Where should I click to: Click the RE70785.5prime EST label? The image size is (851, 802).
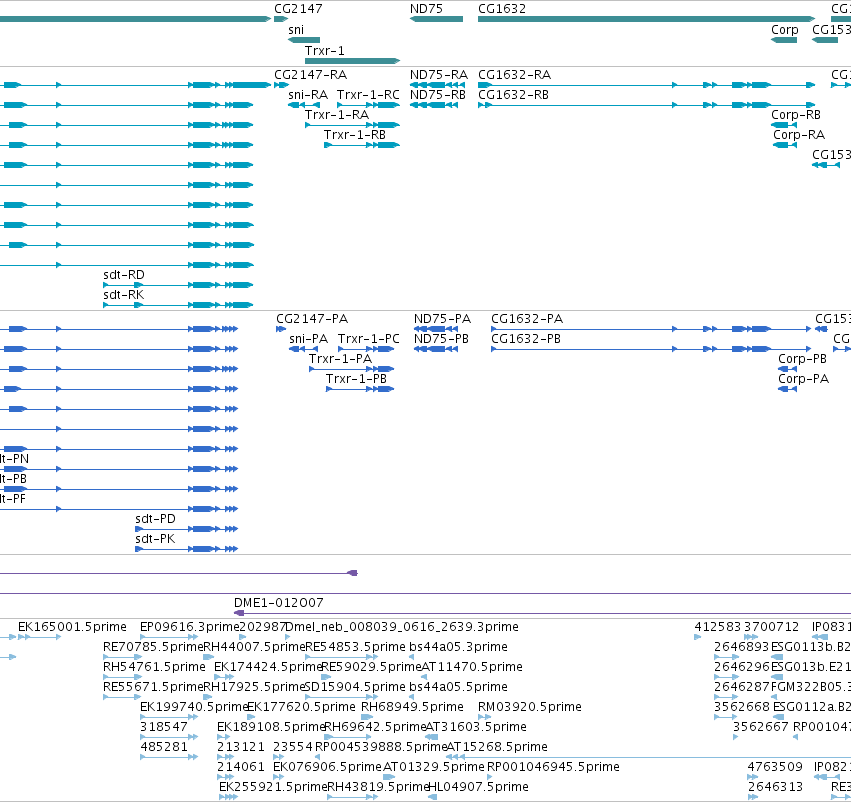(153, 647)
